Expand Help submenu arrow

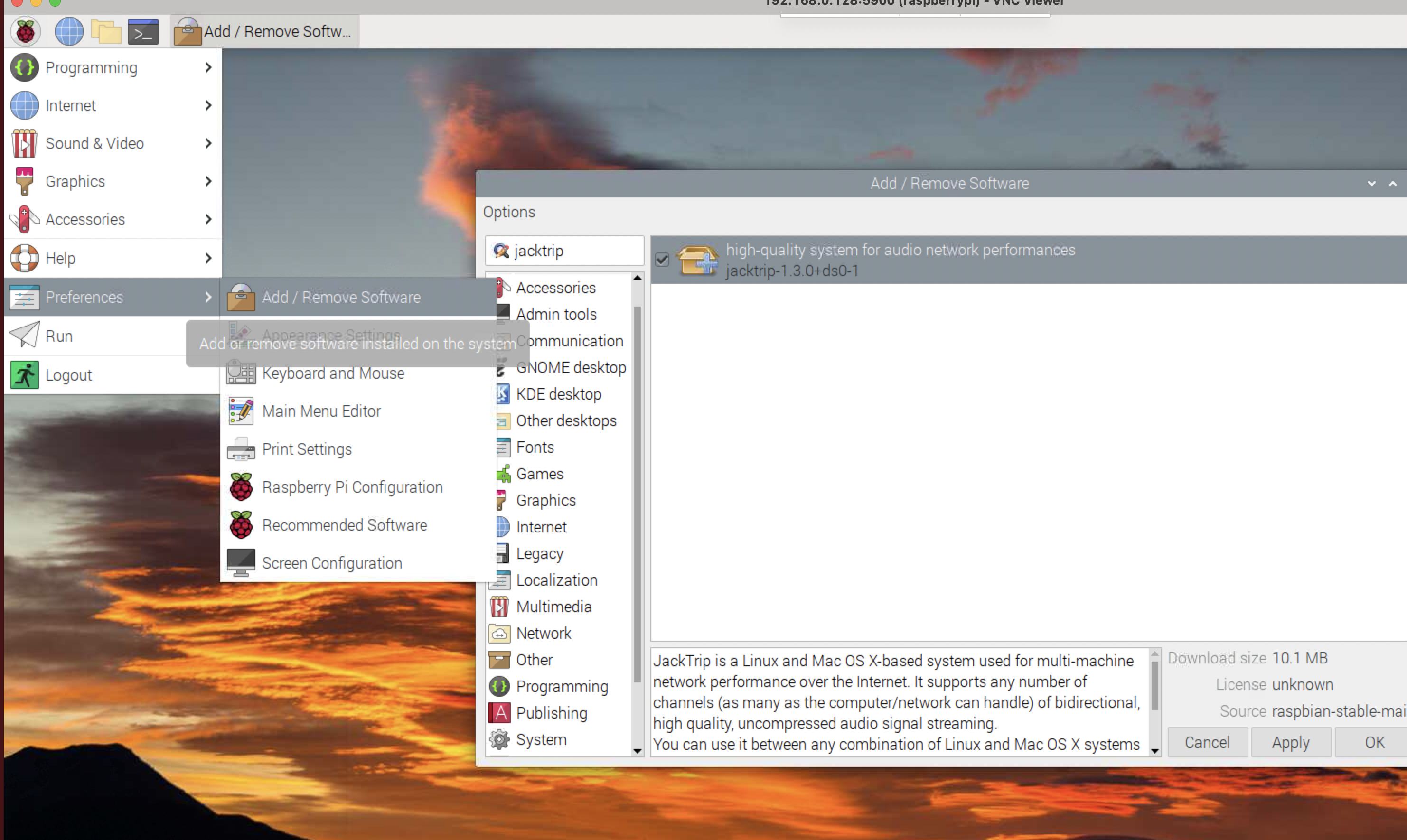pos(208,258)
